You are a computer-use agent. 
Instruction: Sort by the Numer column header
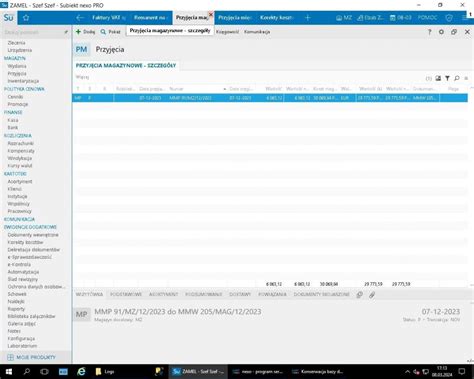tap(176, 89)
